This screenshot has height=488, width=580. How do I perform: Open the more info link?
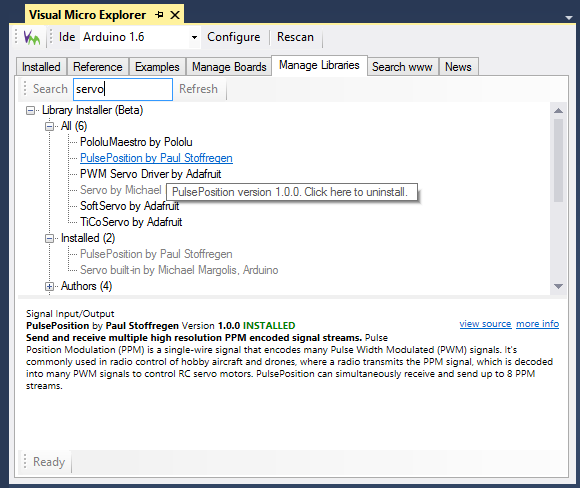[537, 324]
